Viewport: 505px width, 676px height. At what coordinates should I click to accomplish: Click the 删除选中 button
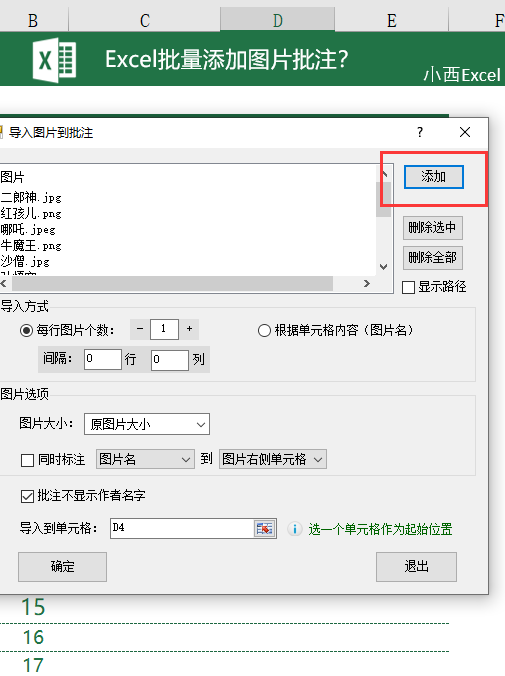click(x=433, y=228)
